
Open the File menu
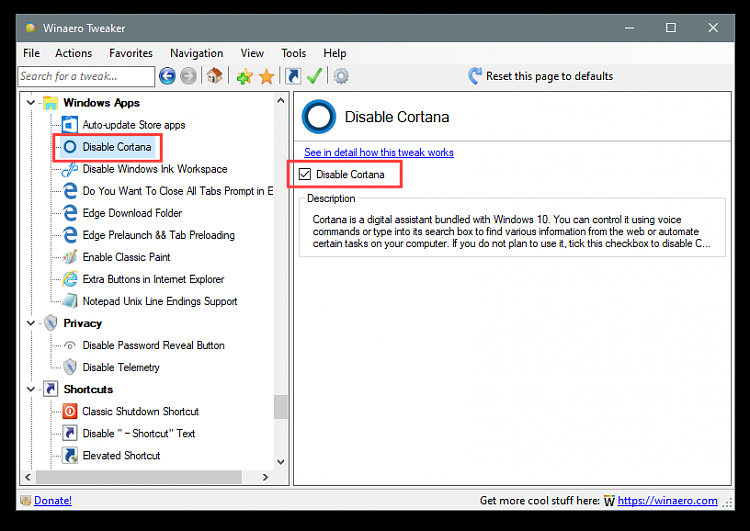click(32, 53)
